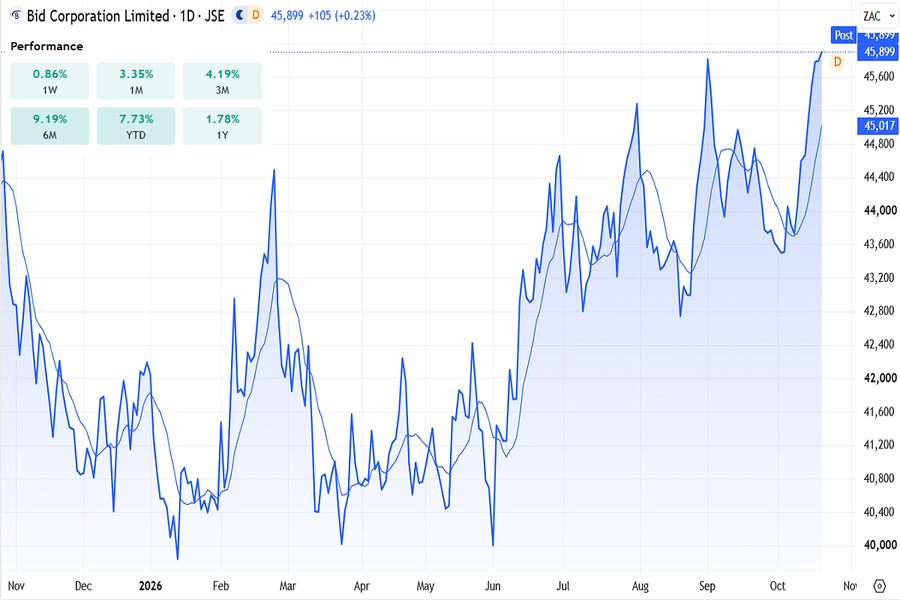Click the Dec label on the time axis
900x600 pixels.
pos(83,586)
